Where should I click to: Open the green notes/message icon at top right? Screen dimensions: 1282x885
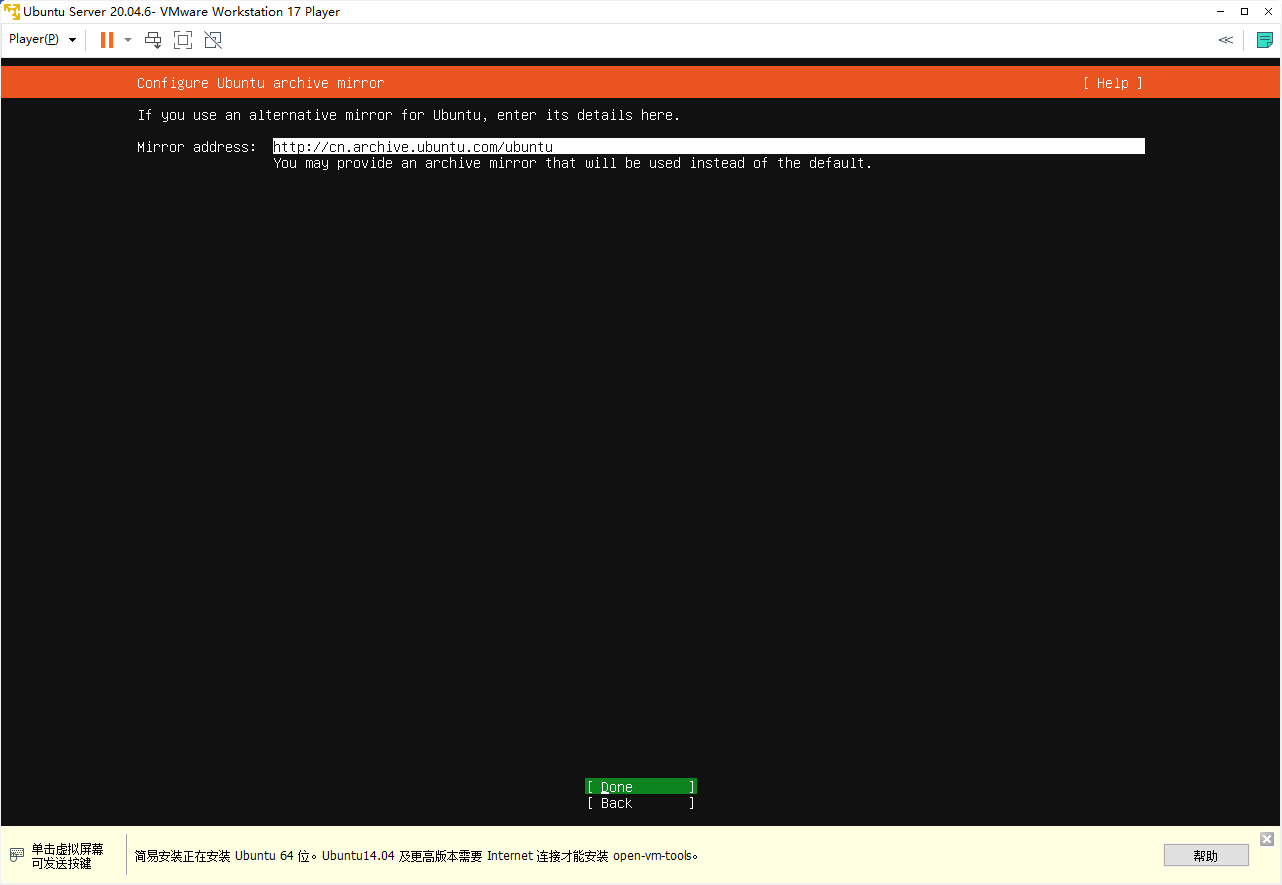tap(1265, 40)
